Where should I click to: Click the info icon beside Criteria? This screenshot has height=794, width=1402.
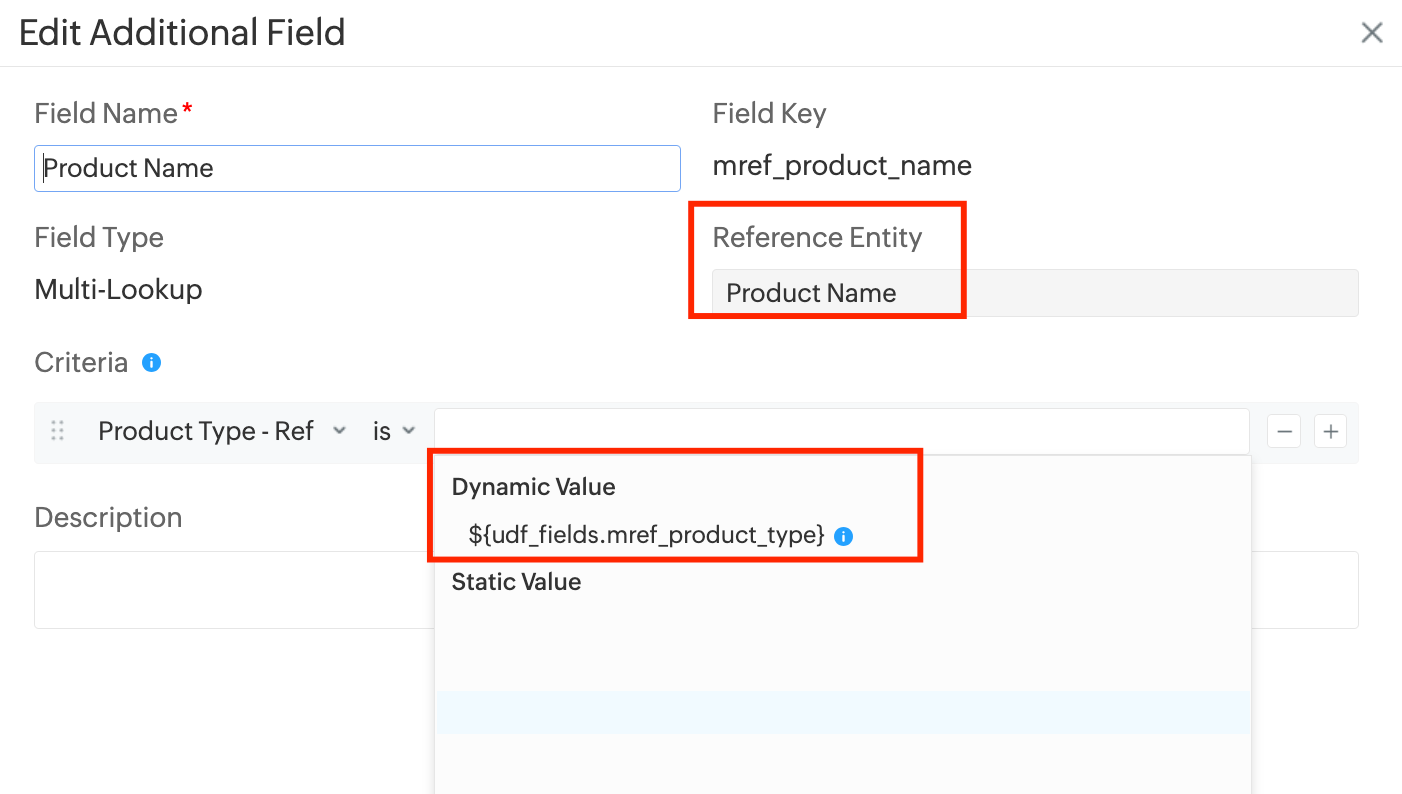tap(151, 362)
